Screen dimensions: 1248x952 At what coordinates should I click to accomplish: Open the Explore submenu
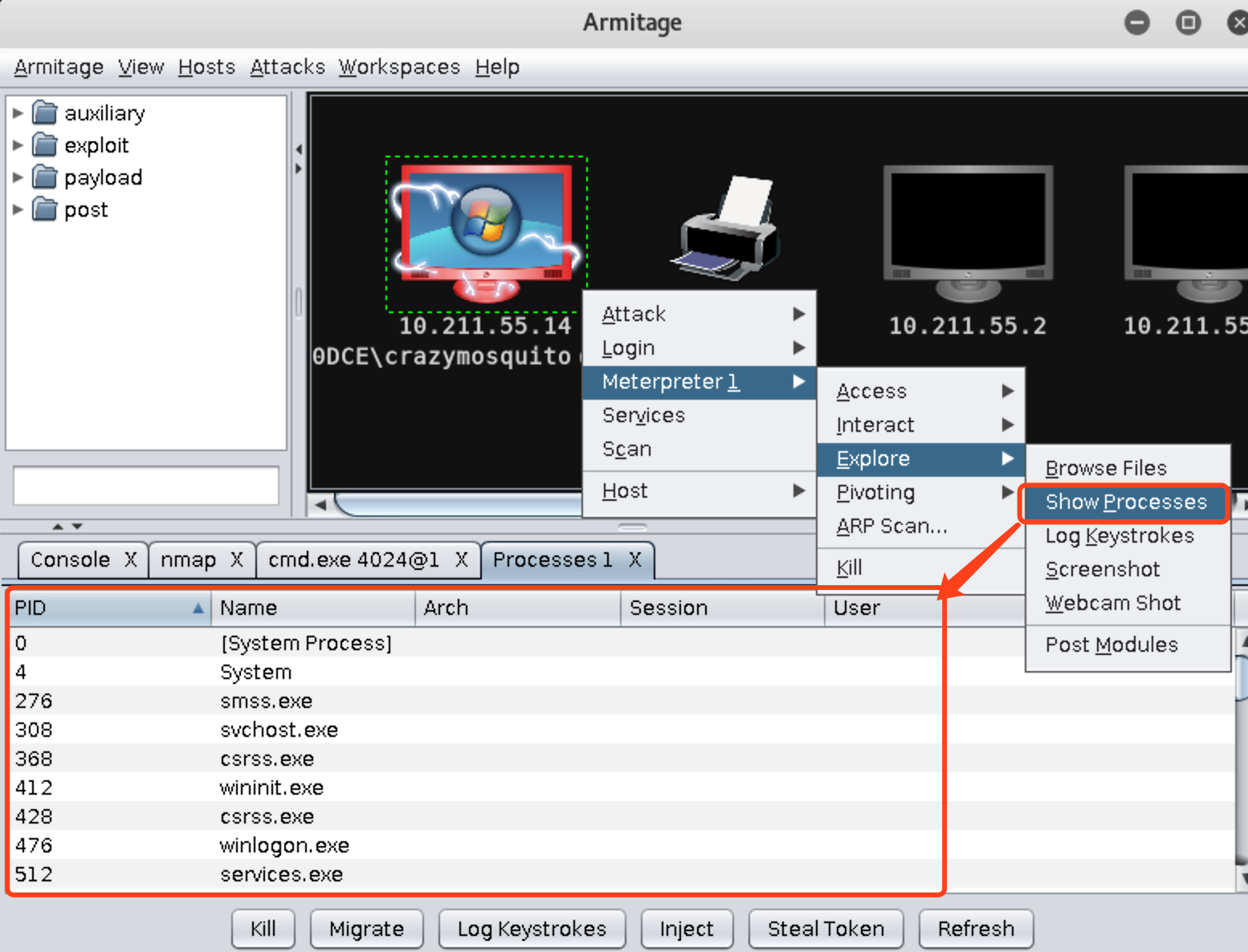click(x=921, y=458)
